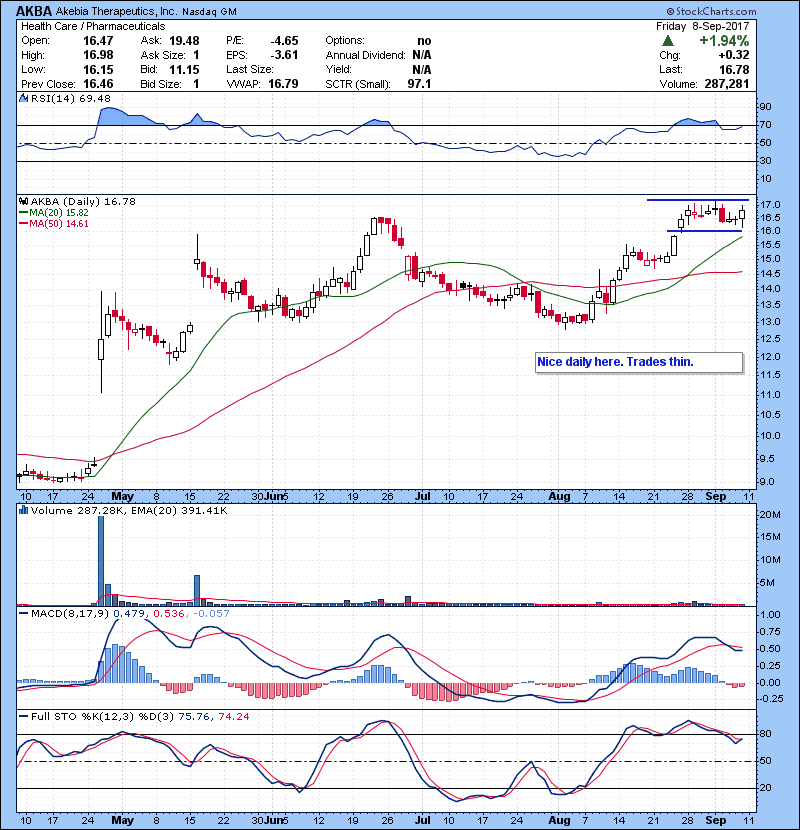This screenshot has width=800, height=830.
Task: Click the MACD value 0.479 in legend
Action: point(130,614)
